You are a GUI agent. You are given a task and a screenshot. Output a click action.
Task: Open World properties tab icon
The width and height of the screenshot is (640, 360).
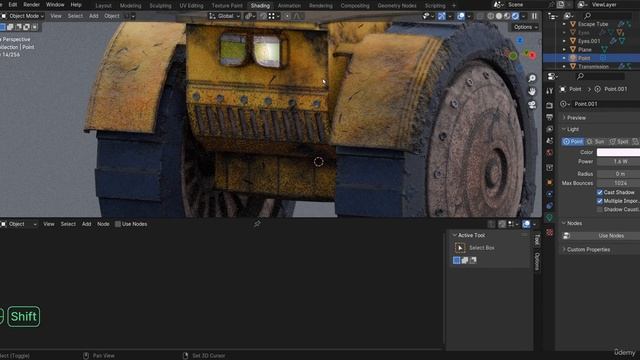549,152
